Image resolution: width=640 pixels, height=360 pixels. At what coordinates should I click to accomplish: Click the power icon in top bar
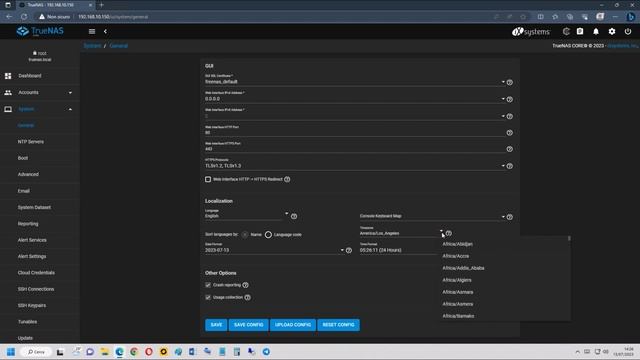(x=628, y=31)
